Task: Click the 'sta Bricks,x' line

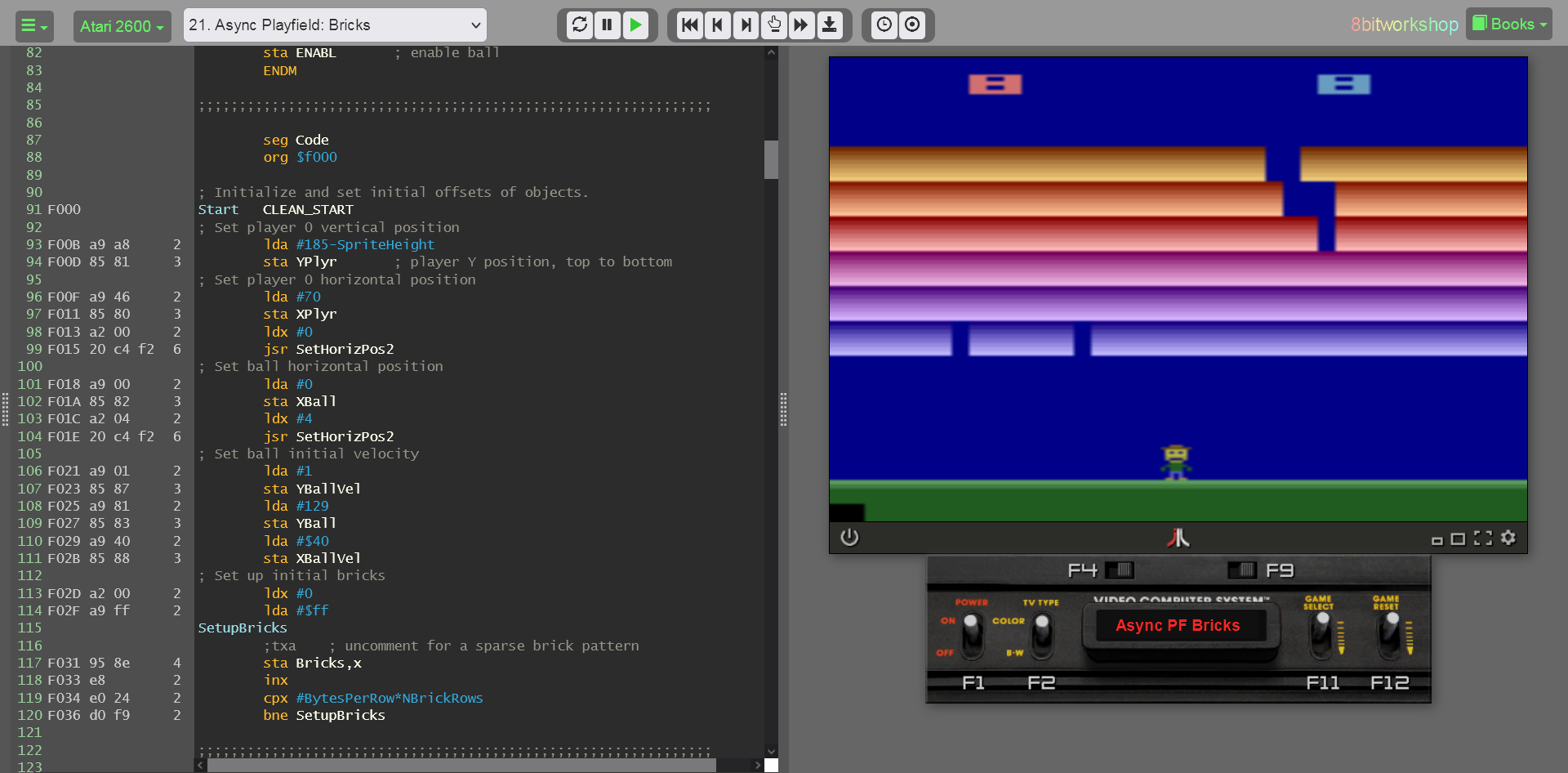Action: [x=312, y=663]
